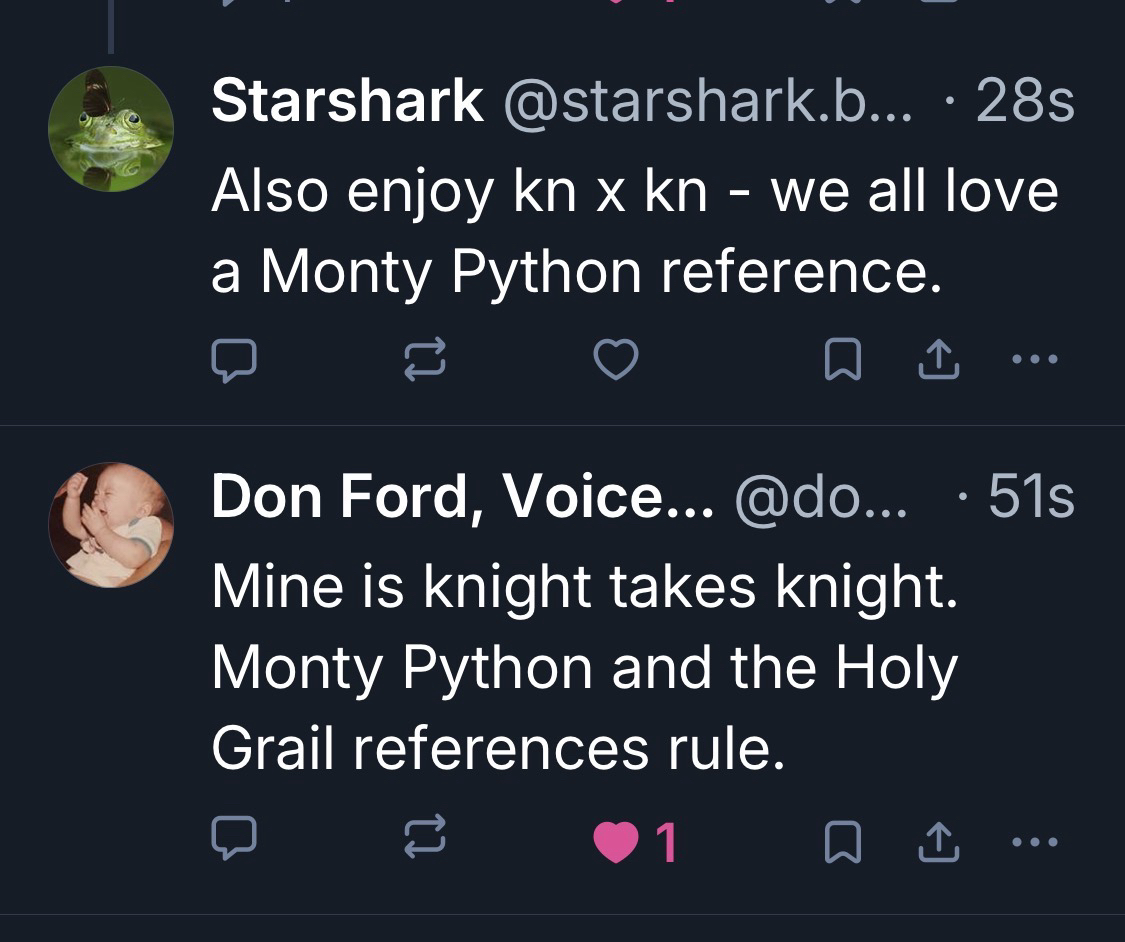This screenshot has height=942, width=1125.
Task: Unlike Don Ford's post with pink heart
Action: click(x=616, y=841)
